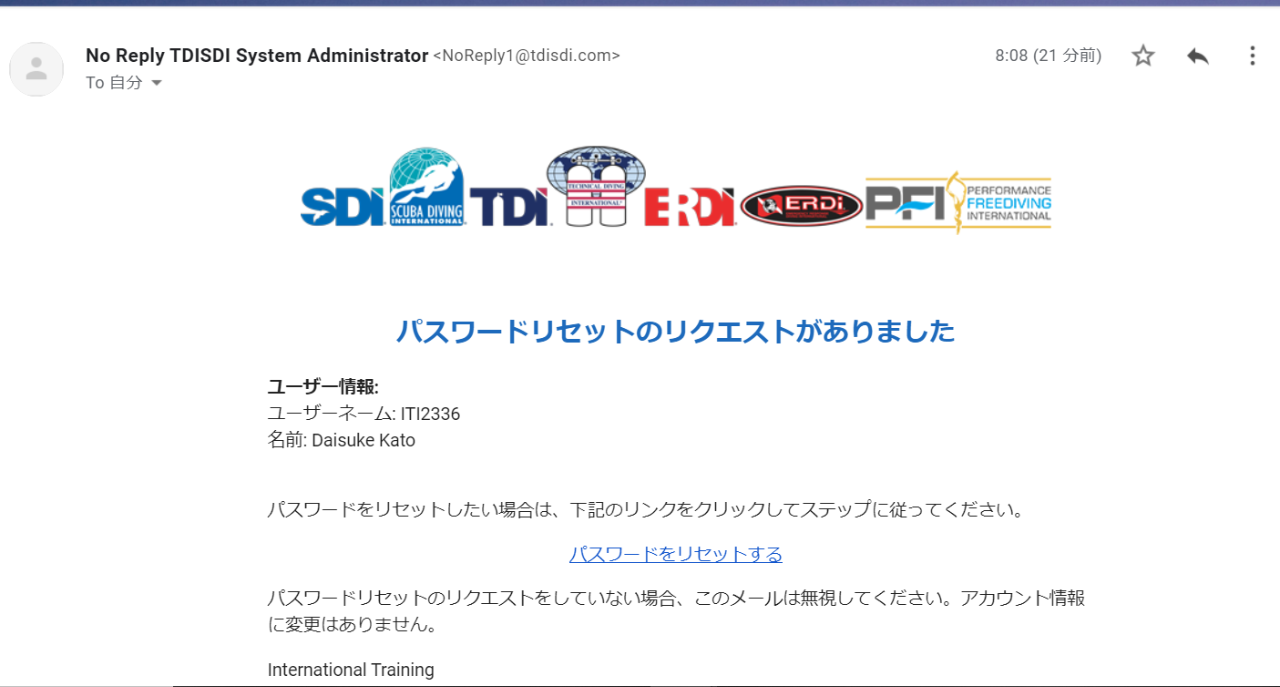
Task: Click the 'International Training' signature text
Action: point(351,670)
